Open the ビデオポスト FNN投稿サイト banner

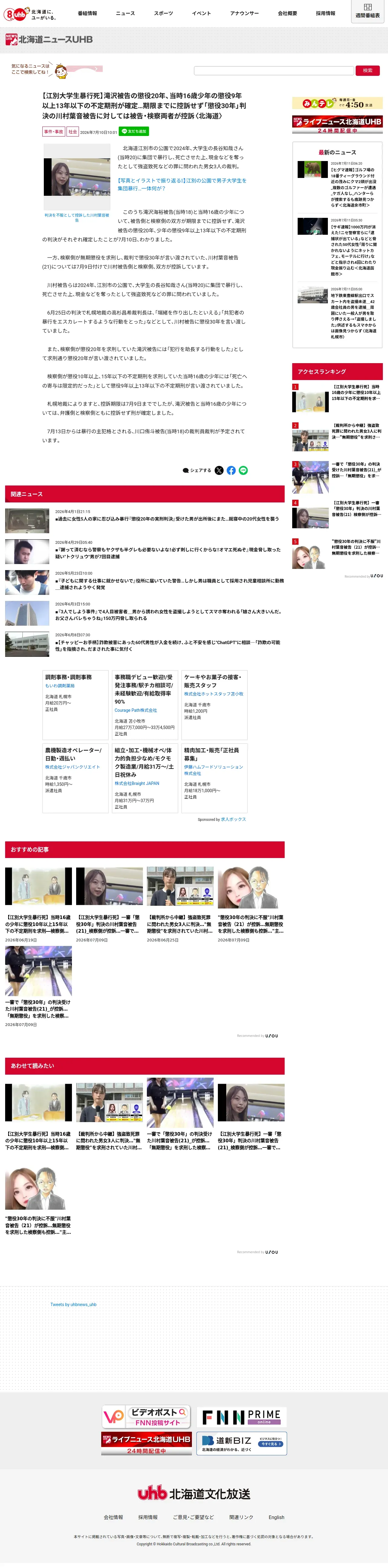[x=146, y=1416]
